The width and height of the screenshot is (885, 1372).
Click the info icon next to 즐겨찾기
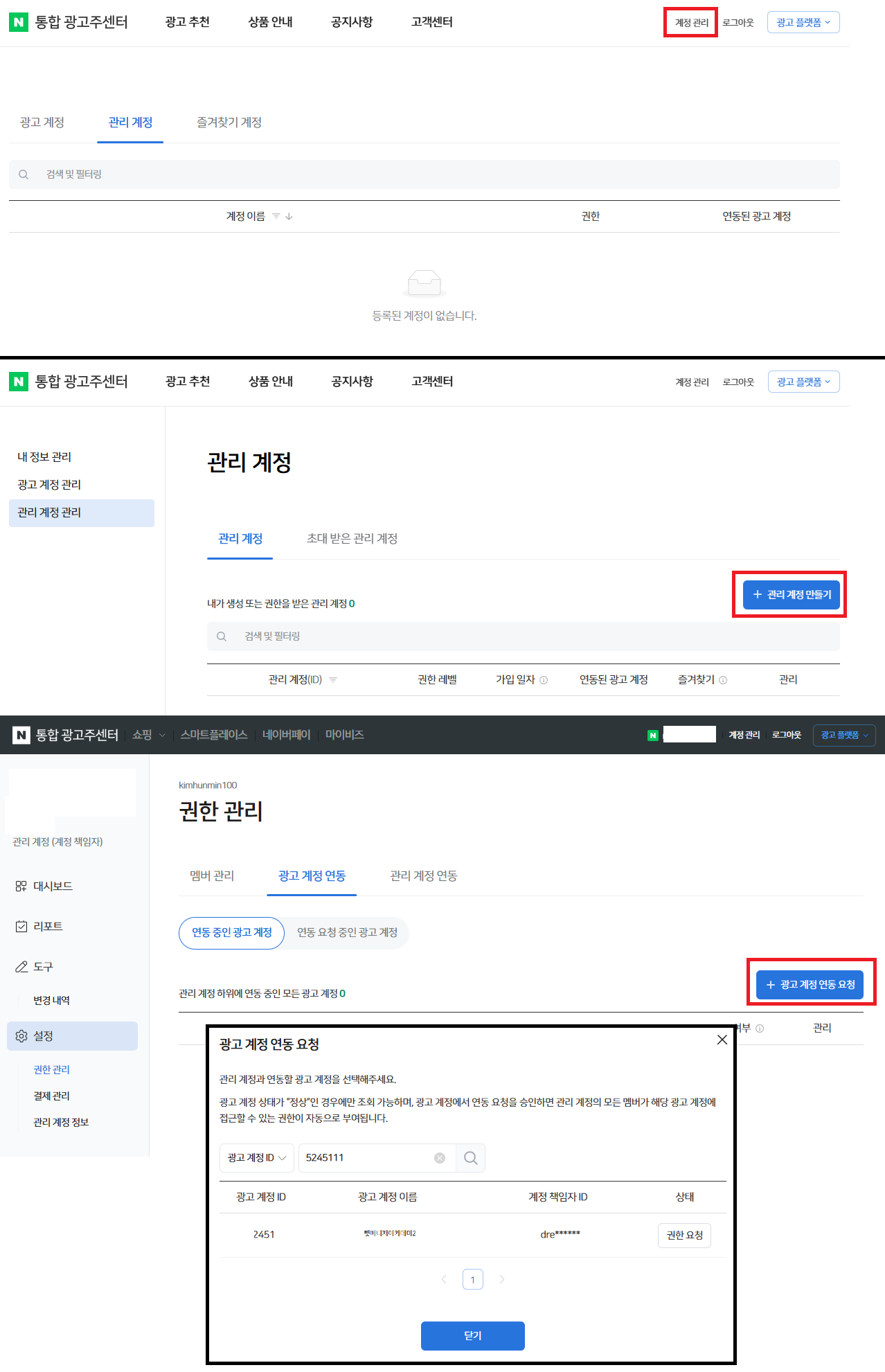tap(723, 680)
